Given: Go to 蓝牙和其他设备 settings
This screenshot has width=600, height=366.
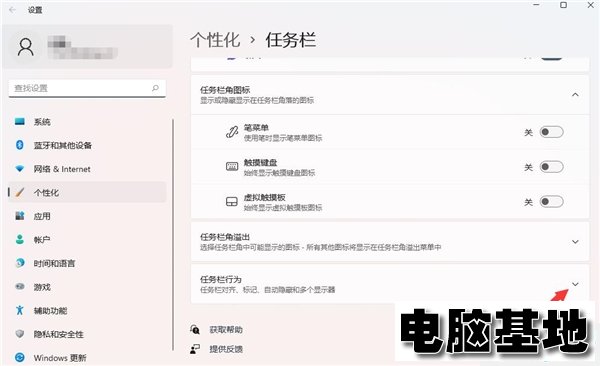Looking at the screenshot, I should coord(87,145).
